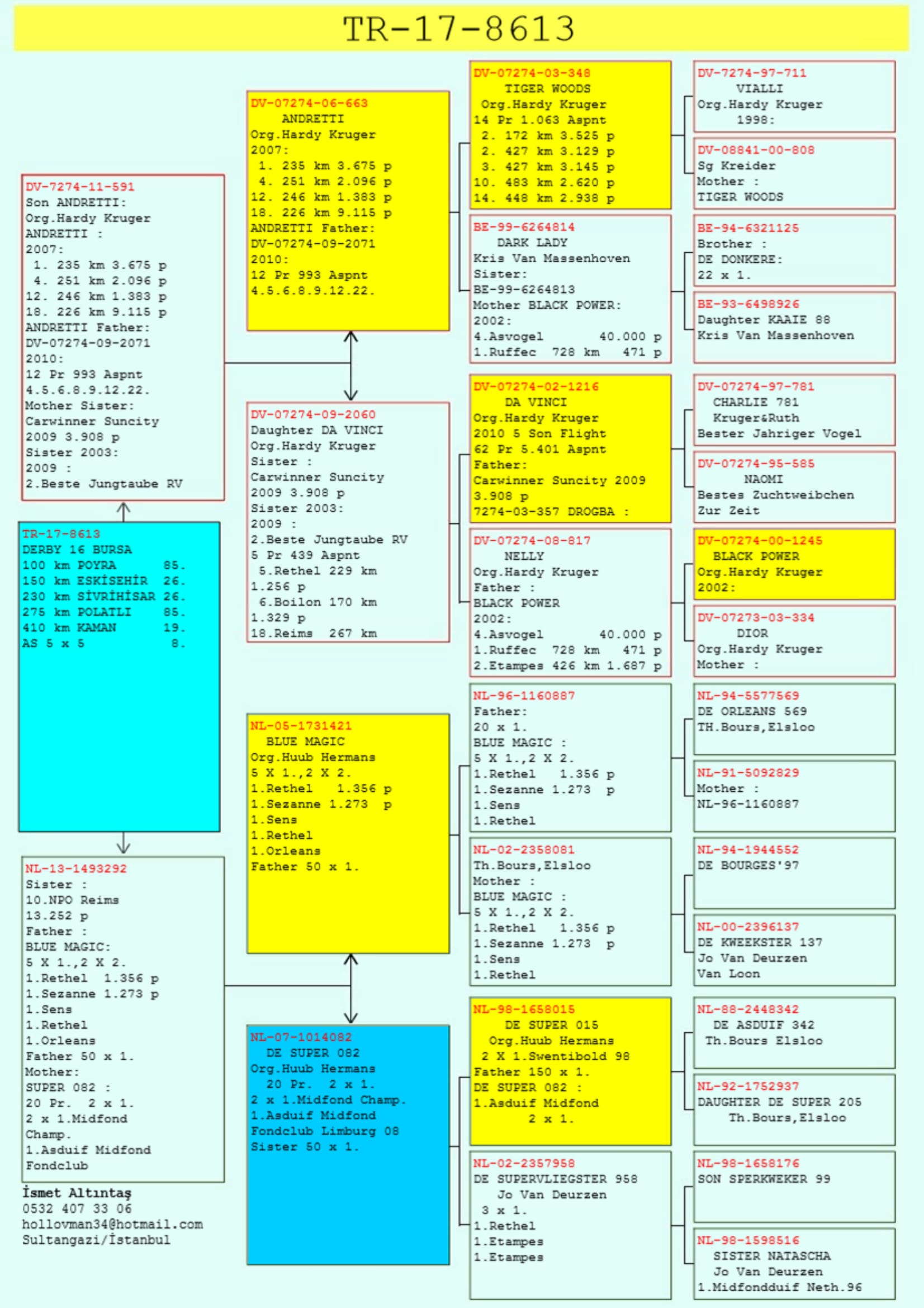Select the DIOR name

(752, 633)
